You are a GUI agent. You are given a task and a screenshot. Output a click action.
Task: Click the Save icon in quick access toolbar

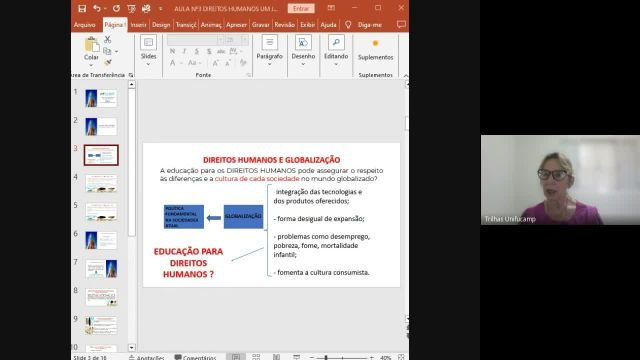coord(82,9)
